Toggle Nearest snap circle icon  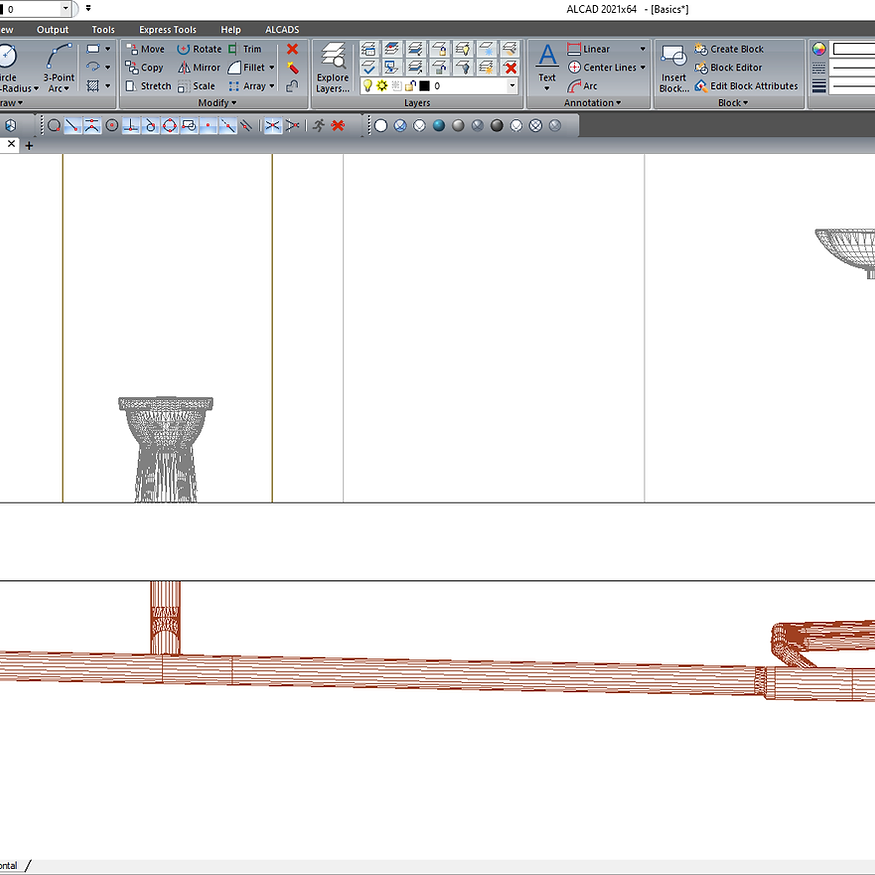(x=54, y=126)
